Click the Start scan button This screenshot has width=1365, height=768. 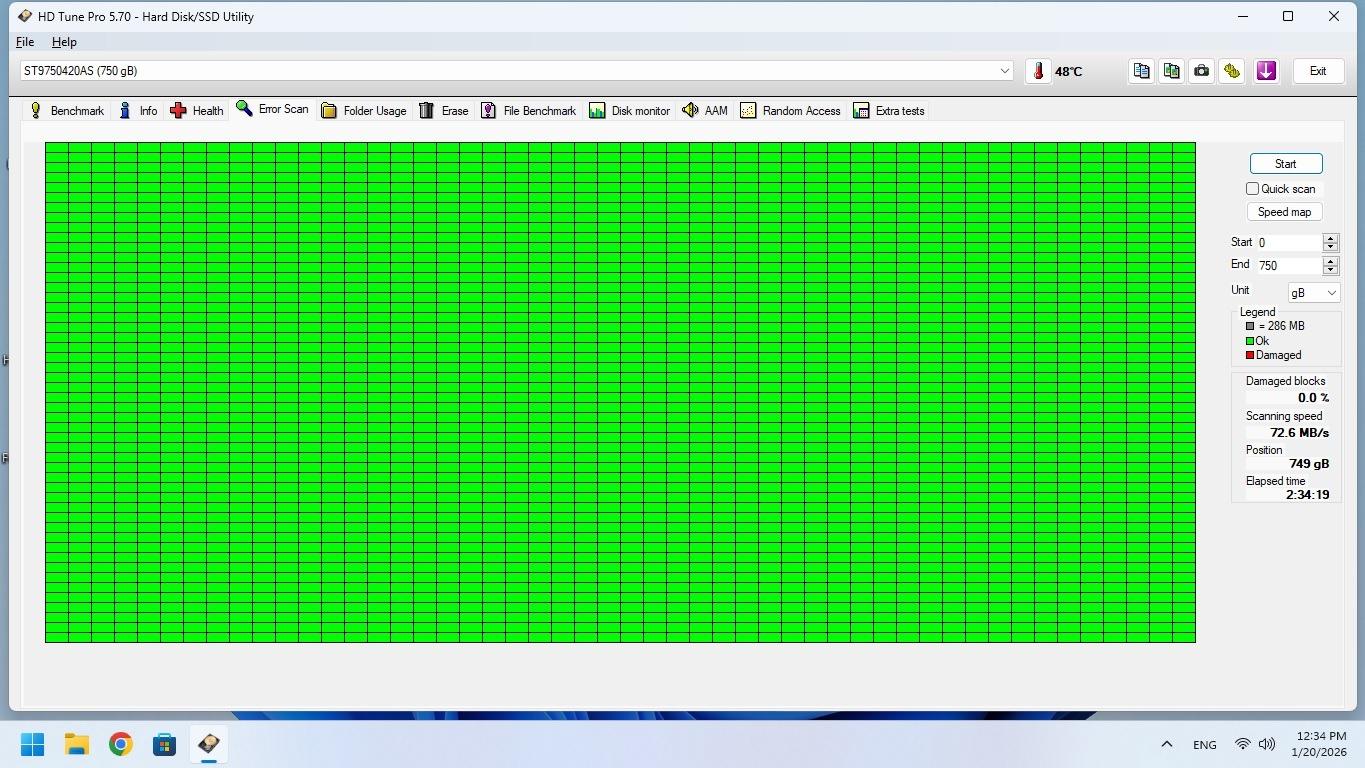click(1285, 164)
